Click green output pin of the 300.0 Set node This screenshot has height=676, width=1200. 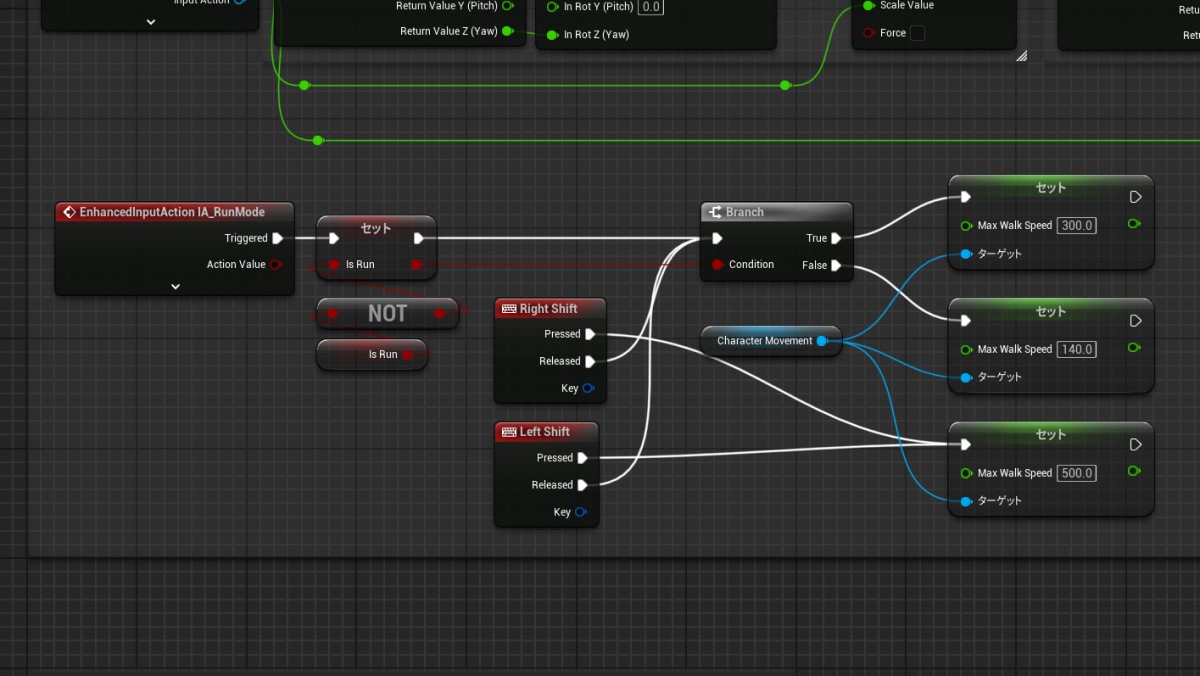click(x=1133, y=224)
